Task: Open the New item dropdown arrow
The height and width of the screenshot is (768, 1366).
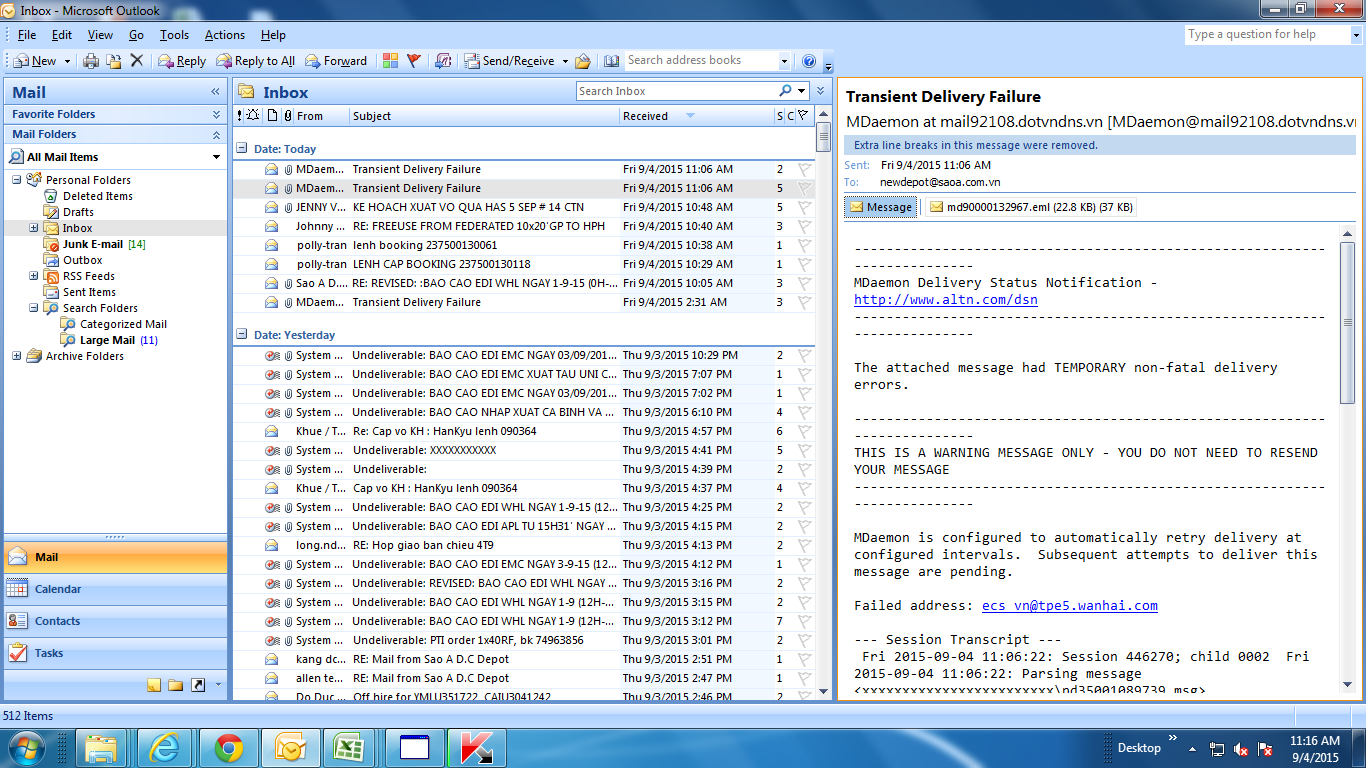Action: pyautogui.click(x=67, y=61)
